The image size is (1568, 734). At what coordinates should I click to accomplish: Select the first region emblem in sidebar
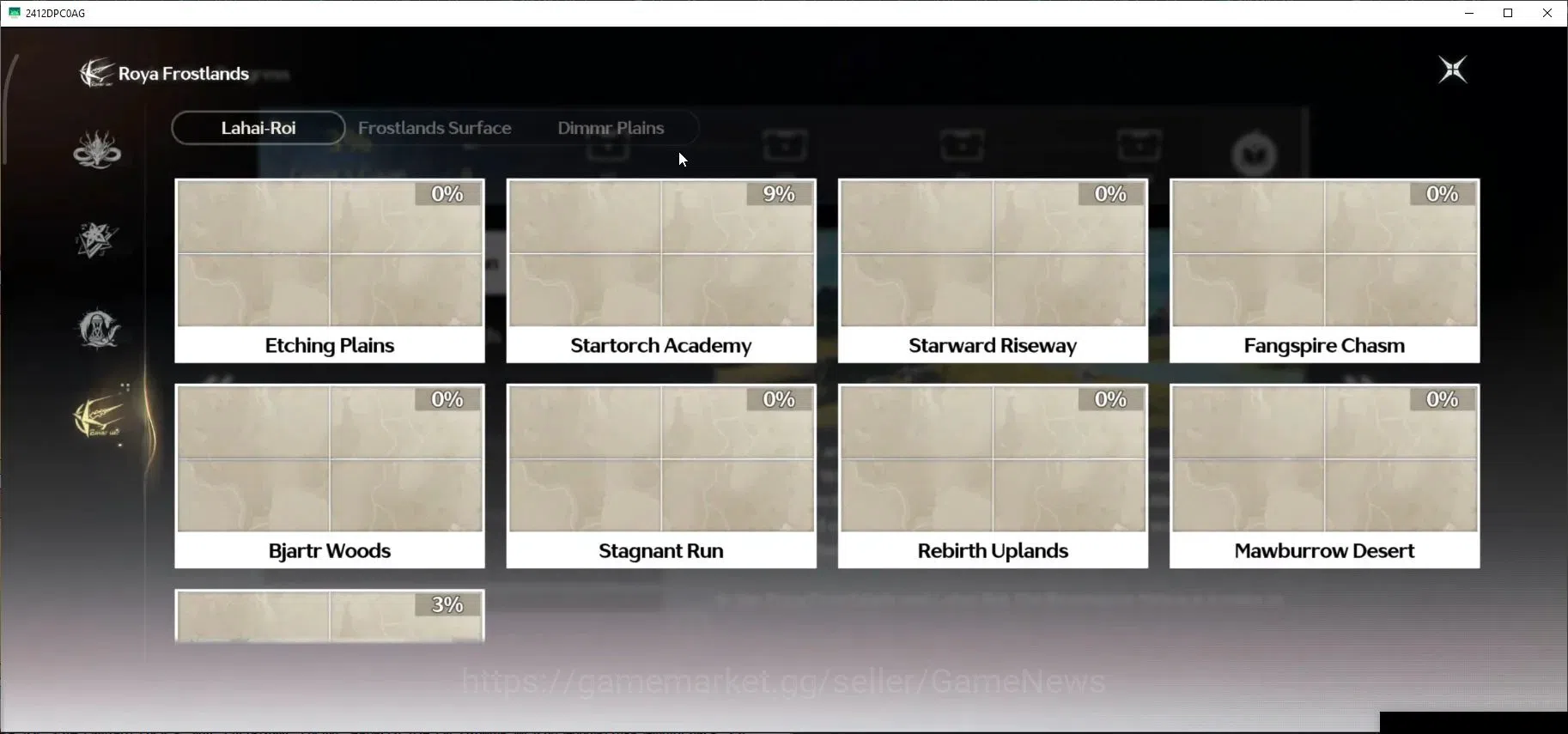(x=97, y=149)
